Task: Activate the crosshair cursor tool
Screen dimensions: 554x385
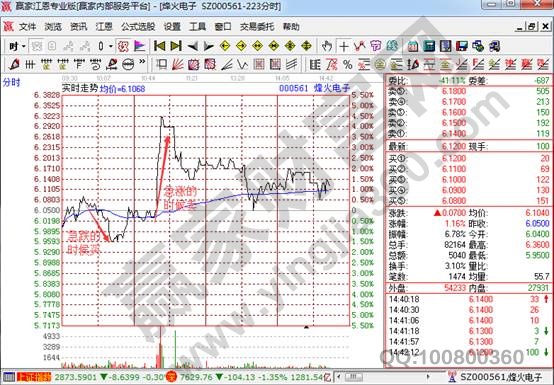Action: [343, 46]
